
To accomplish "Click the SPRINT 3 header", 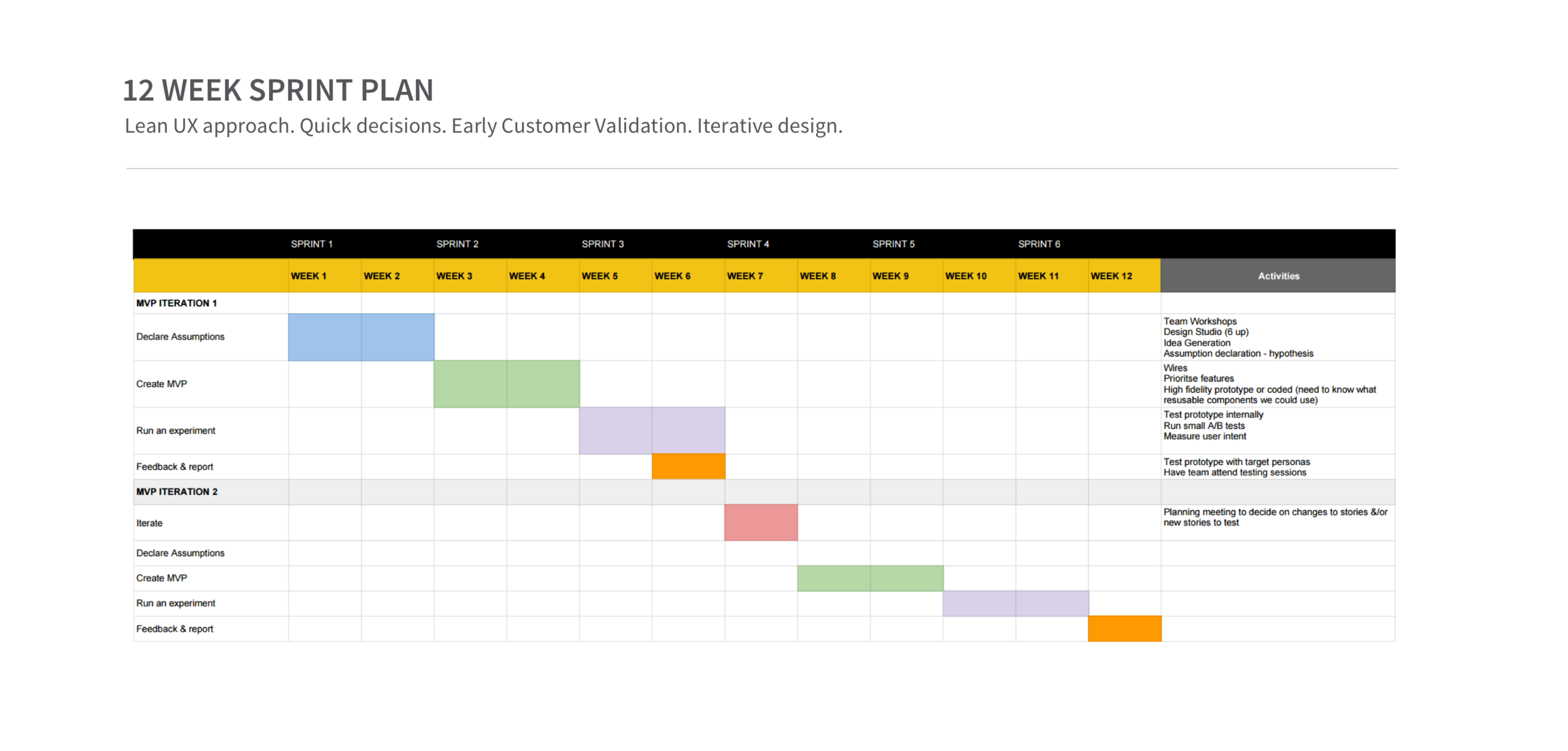I will pyautogui.click(x=603, y=244).
